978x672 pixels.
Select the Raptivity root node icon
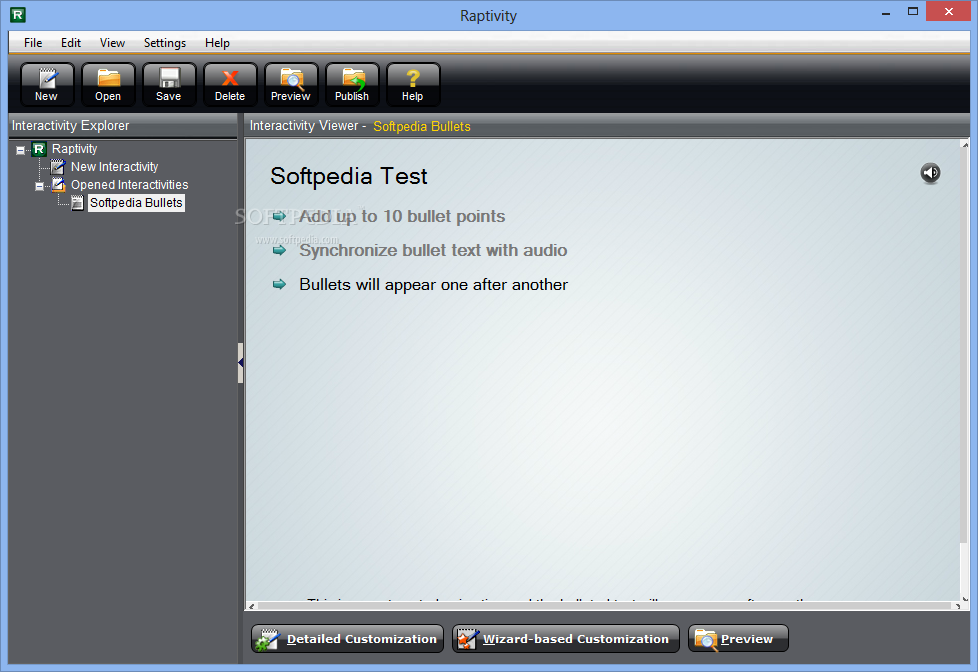click(x=39, y=149)
